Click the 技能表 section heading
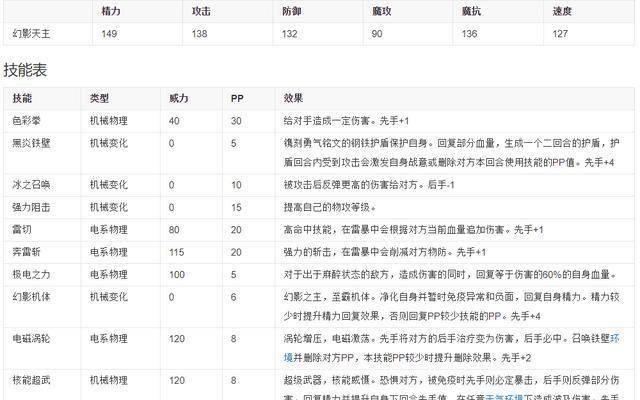 (x=25, y=70)
